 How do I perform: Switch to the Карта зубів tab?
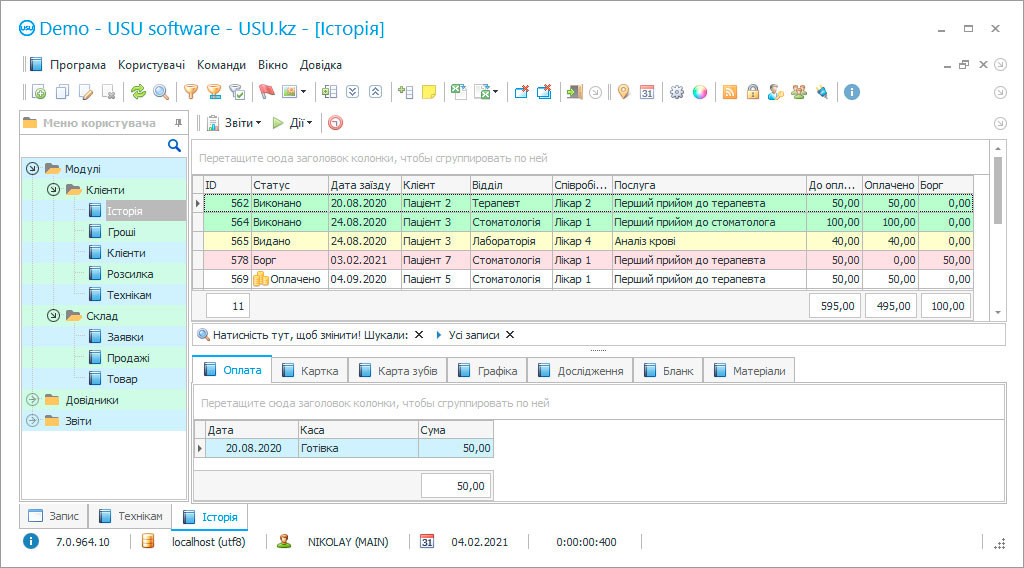(398, 371)
